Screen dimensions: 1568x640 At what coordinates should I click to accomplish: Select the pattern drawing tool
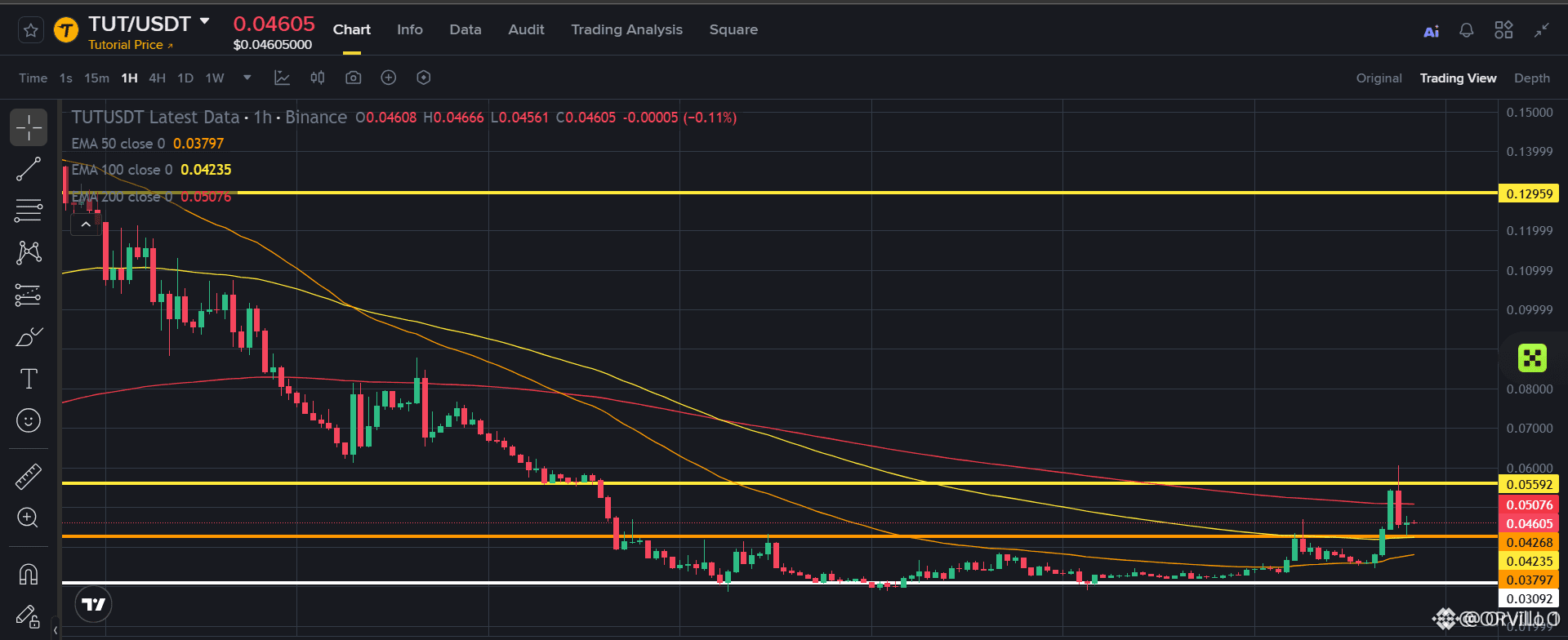tap(29, 252)
